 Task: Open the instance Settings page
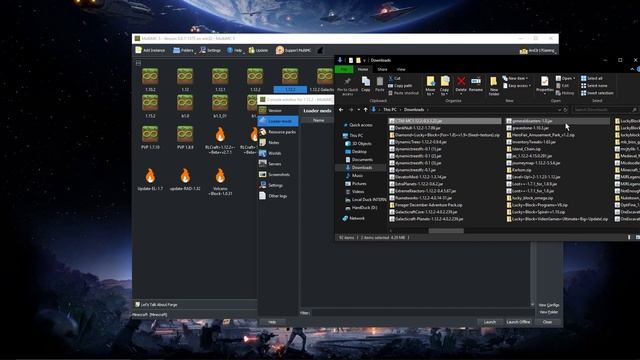(x=278, y=185)
